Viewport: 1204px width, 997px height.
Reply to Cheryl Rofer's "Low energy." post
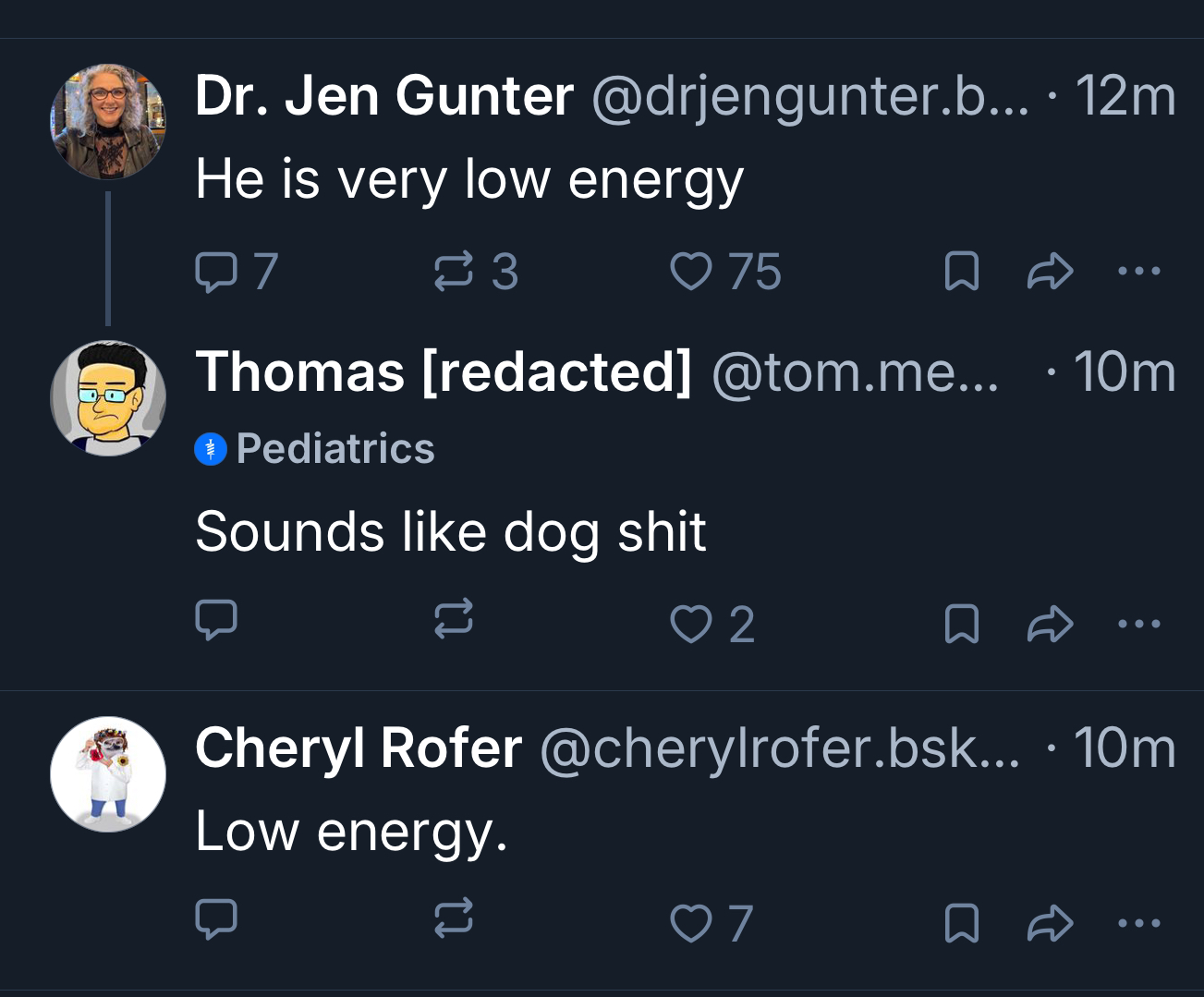(x=216, y=919)
